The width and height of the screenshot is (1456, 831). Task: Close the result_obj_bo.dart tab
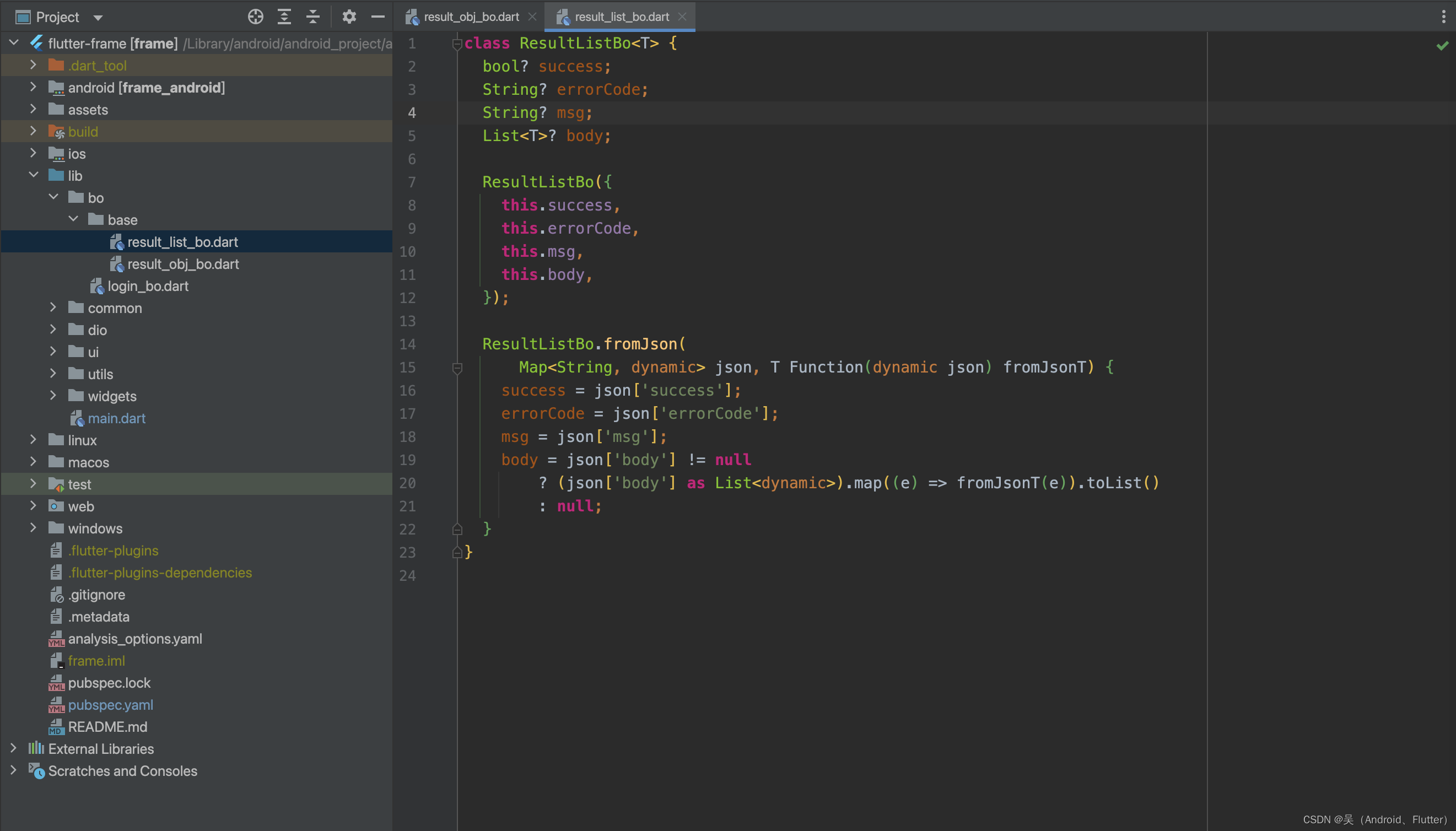point(532,17)
